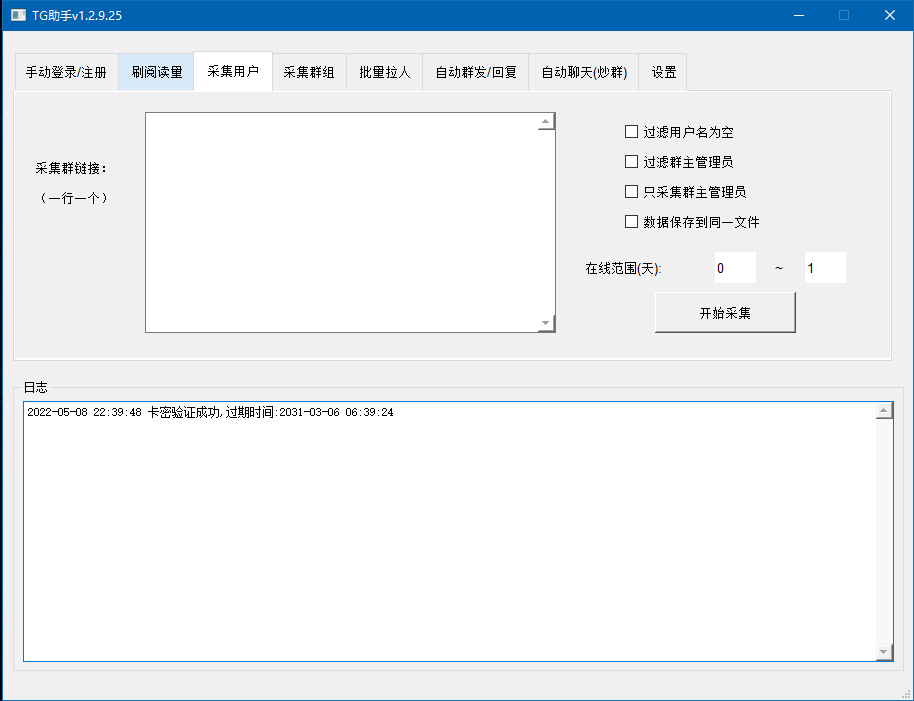The height and width of the screenshot is (701, 914).
Task: Click the 开始采集 button
Action: pyautogui.click(x=725, y=313)
